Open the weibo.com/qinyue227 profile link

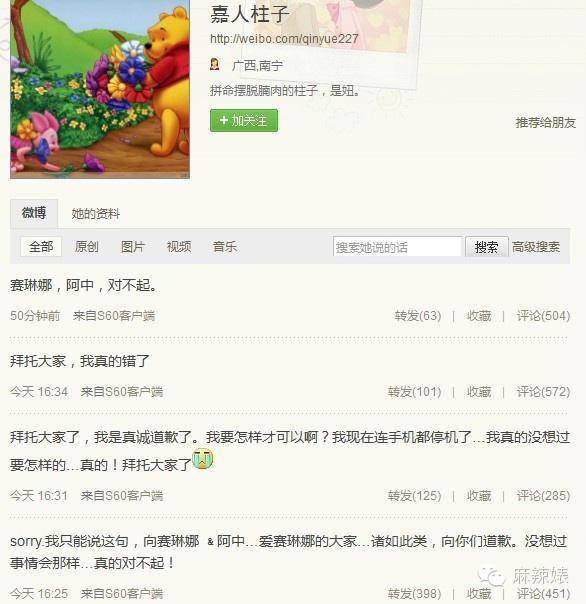284,39
